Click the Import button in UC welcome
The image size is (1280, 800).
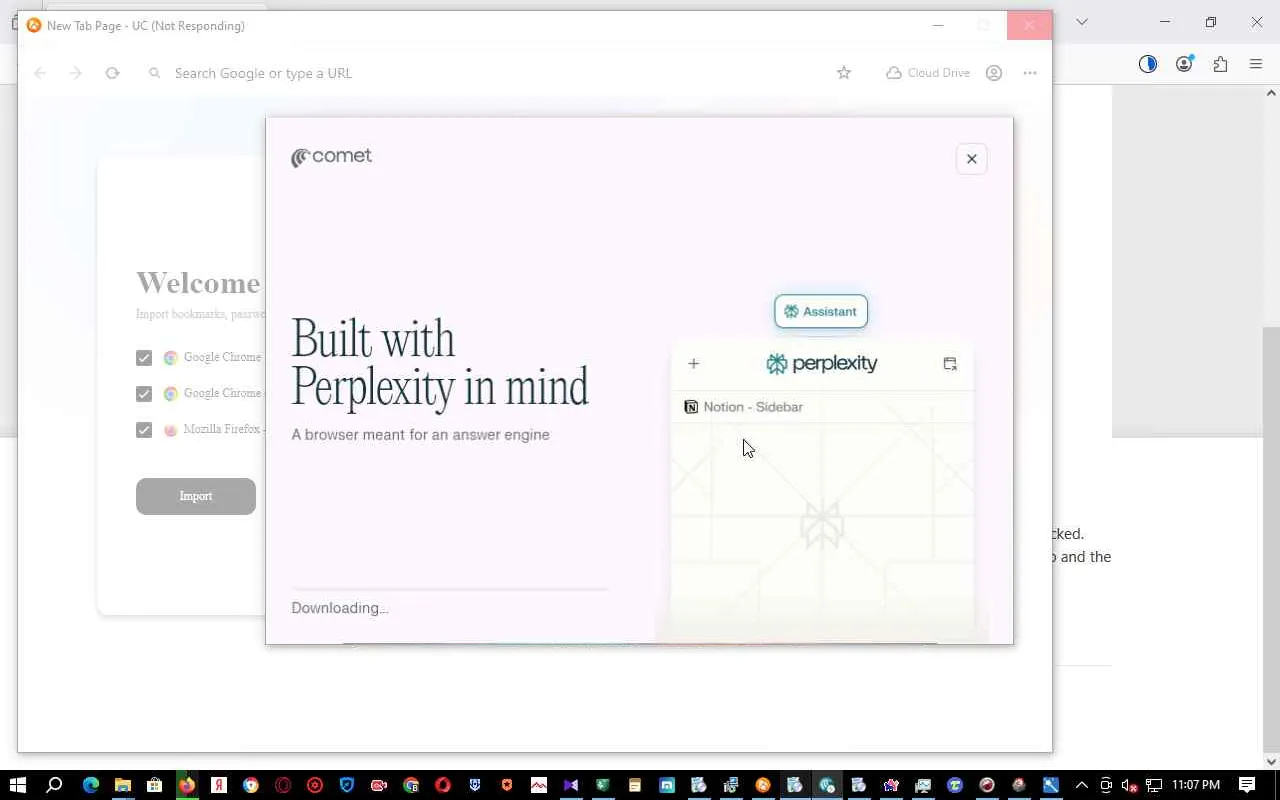(x=196, y=496)
